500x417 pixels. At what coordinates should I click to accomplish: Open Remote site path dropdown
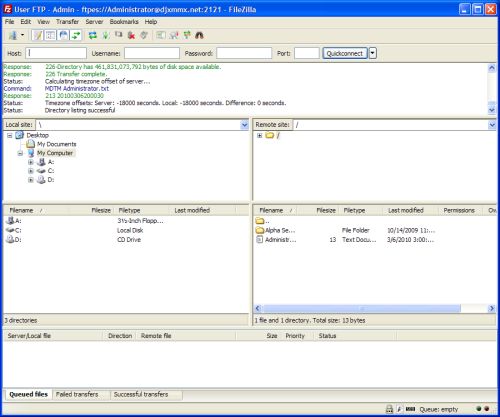coord(492,125)
